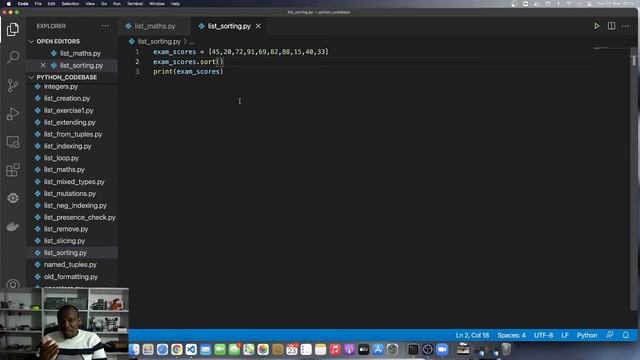This screenshot has width=640, height=360.
Task: Change end of line sequence LF
Action: coord(565,335)
